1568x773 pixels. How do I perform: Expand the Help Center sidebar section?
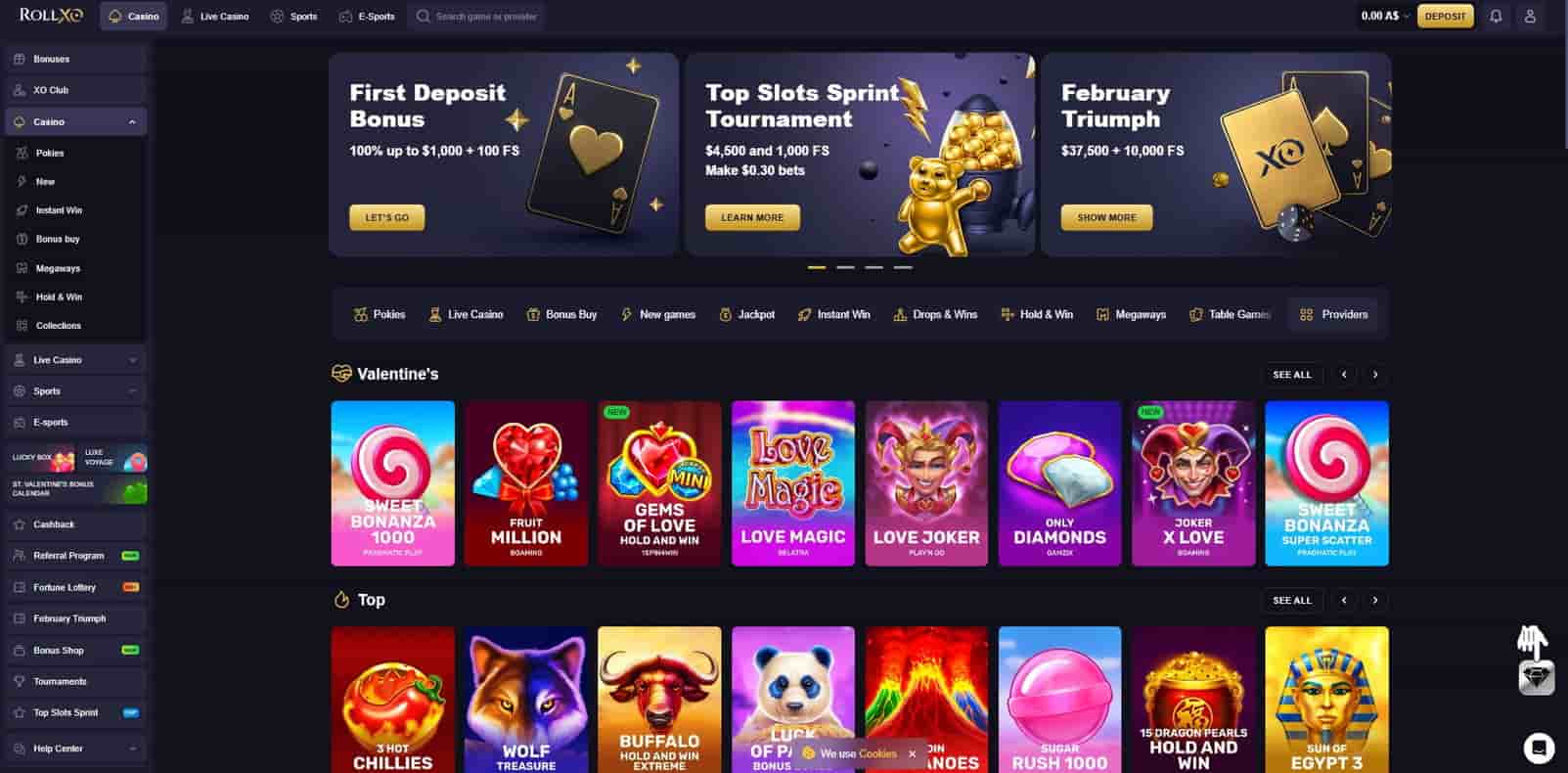click(132, 749)
